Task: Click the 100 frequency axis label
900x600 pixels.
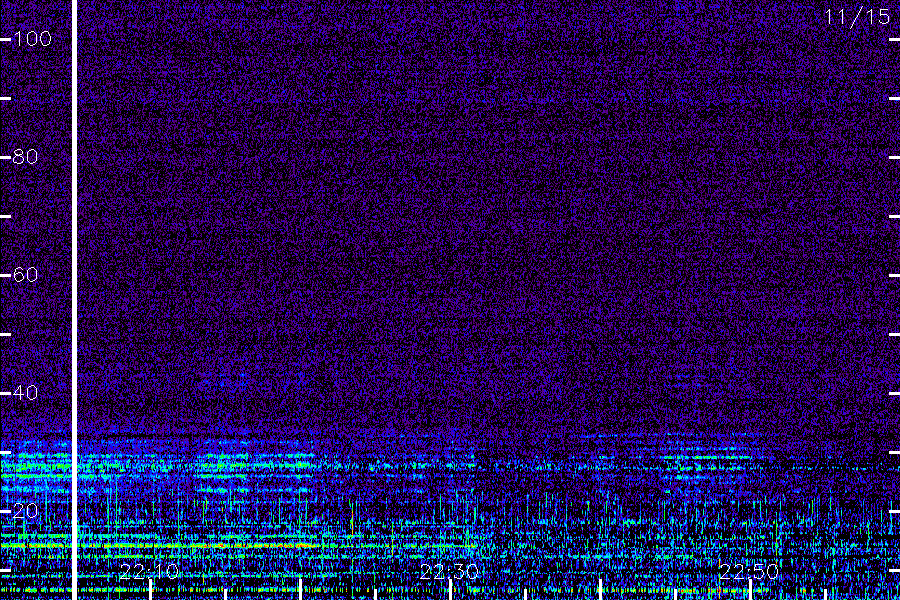Action: [x=32, y=39]
